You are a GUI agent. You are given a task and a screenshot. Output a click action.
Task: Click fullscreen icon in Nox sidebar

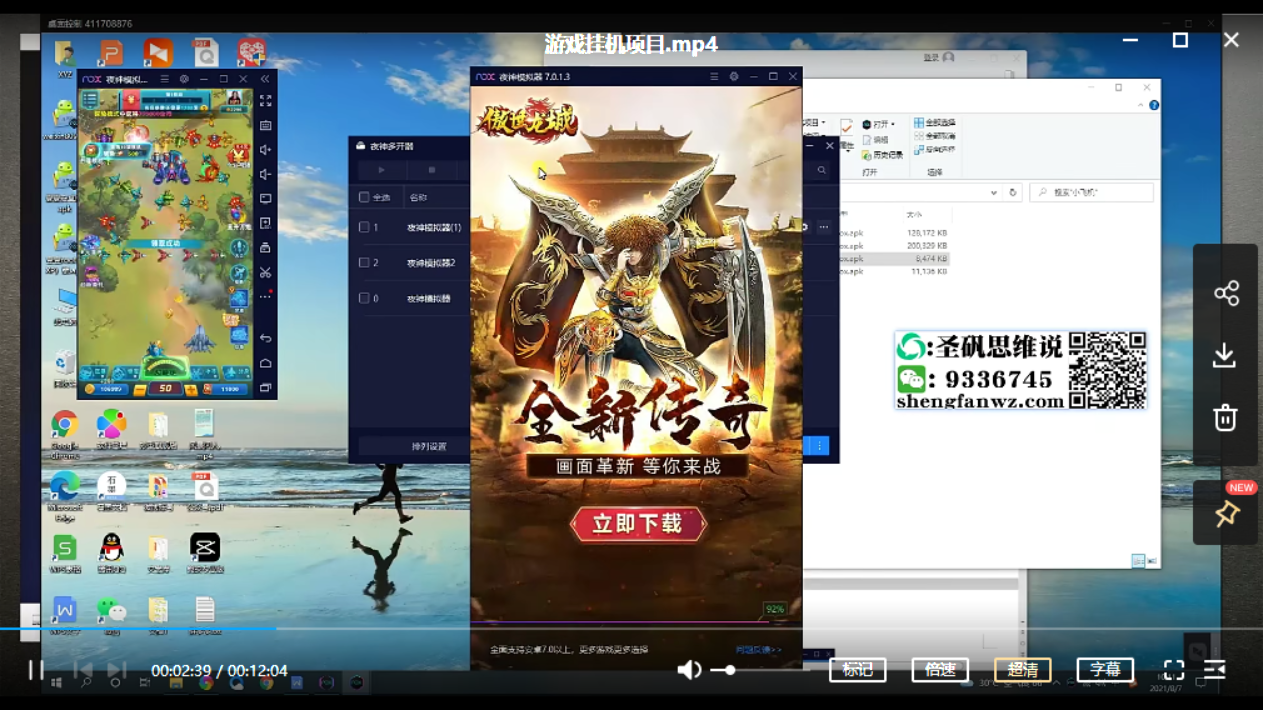coord(266,101)
